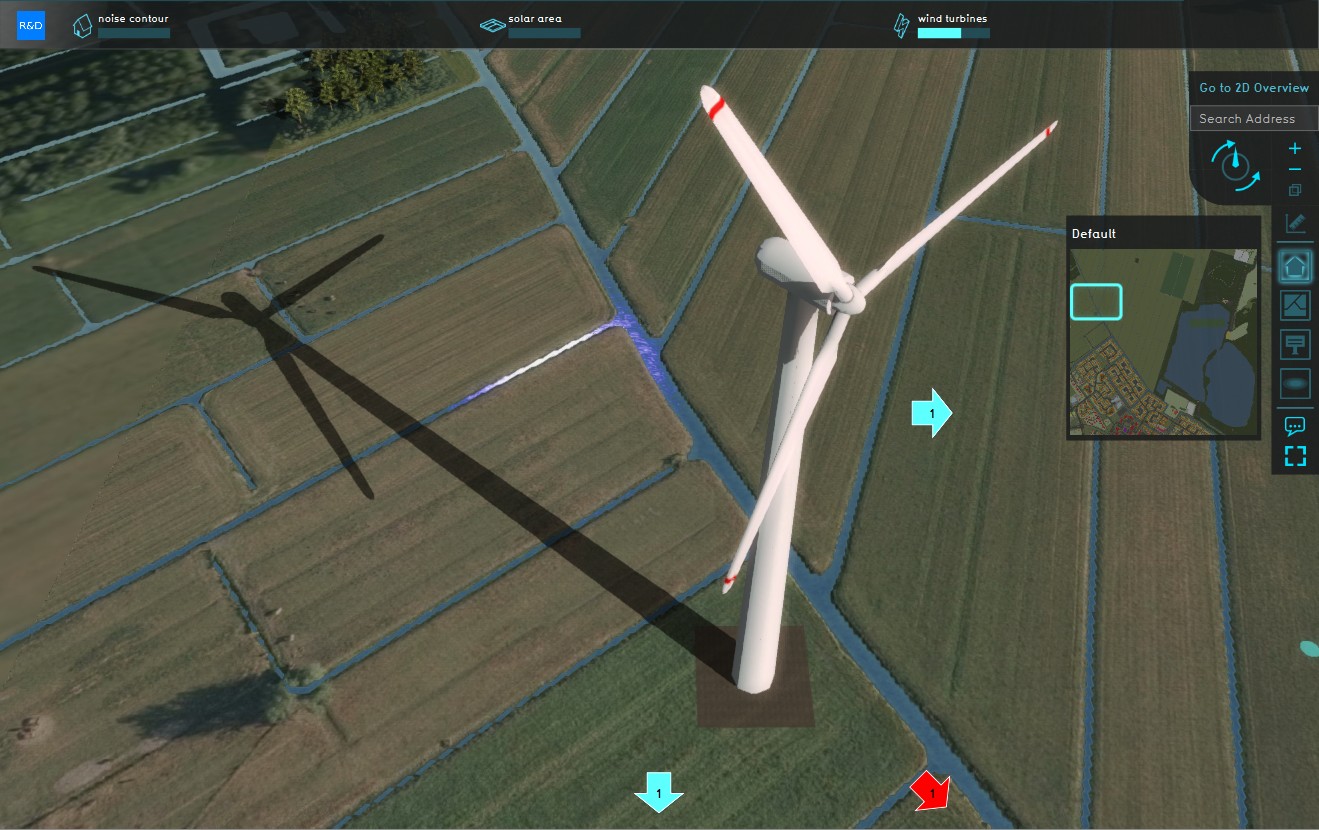Select the measuring ruler tool

(x=1295, y=223)
